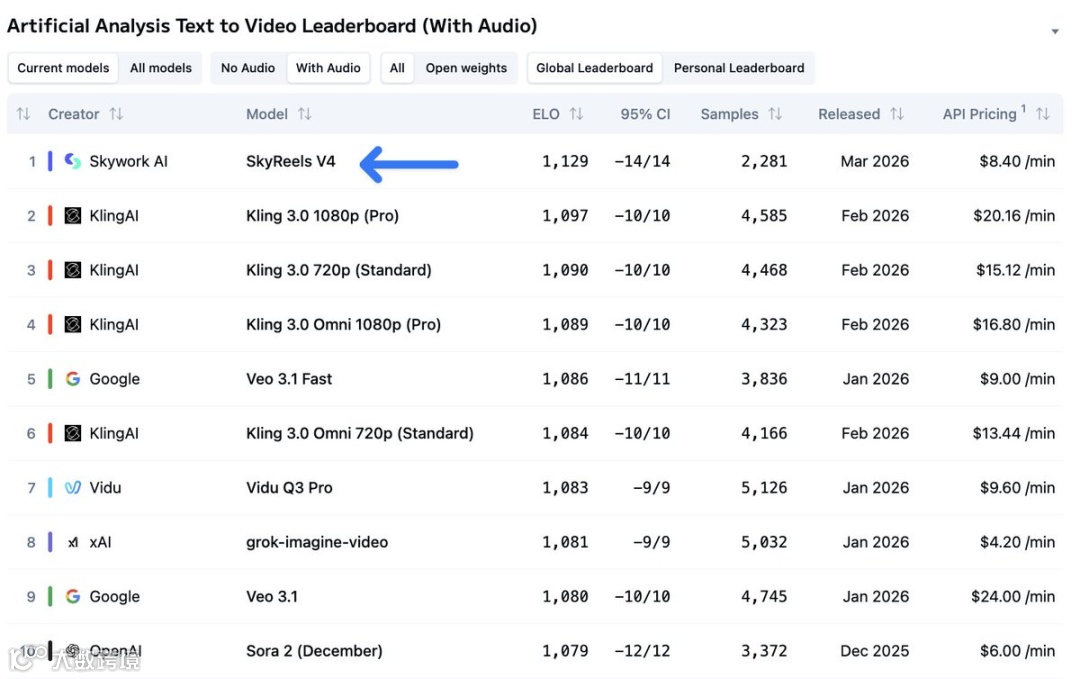Click KlingAI logo in Kling 3.0 1080p (Pro) row
The height and width of the screenshot is (679, 1080).
tap(72, 216)
